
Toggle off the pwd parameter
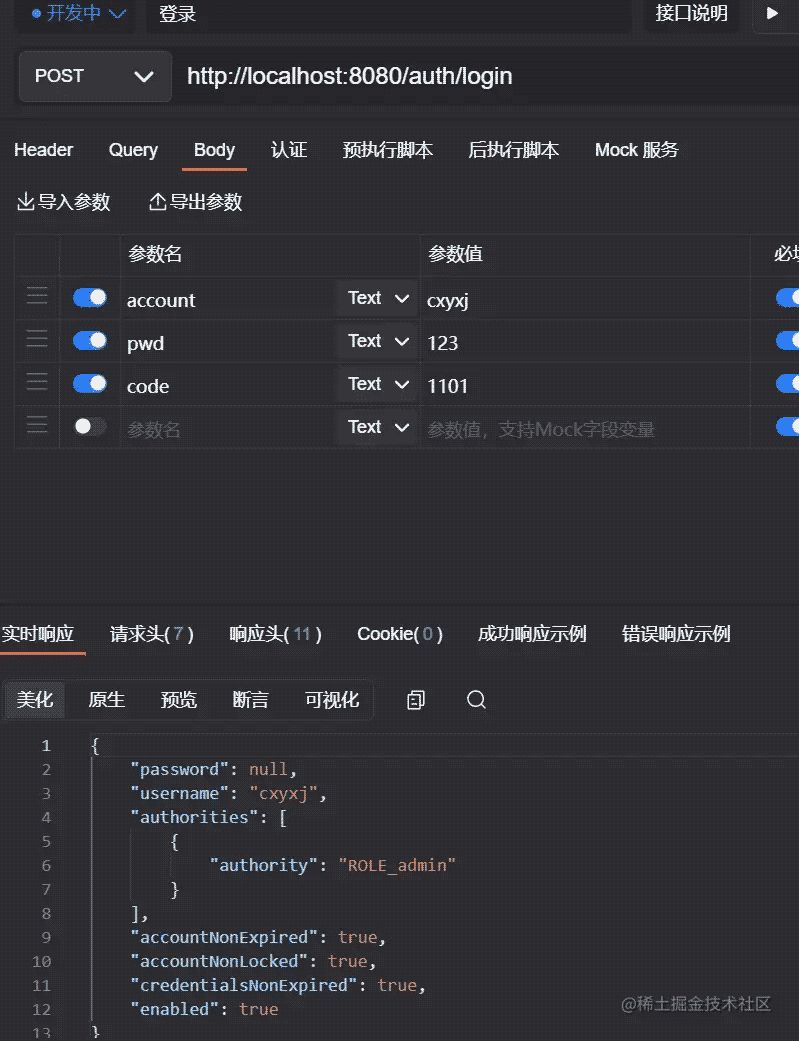pos(90,341)
